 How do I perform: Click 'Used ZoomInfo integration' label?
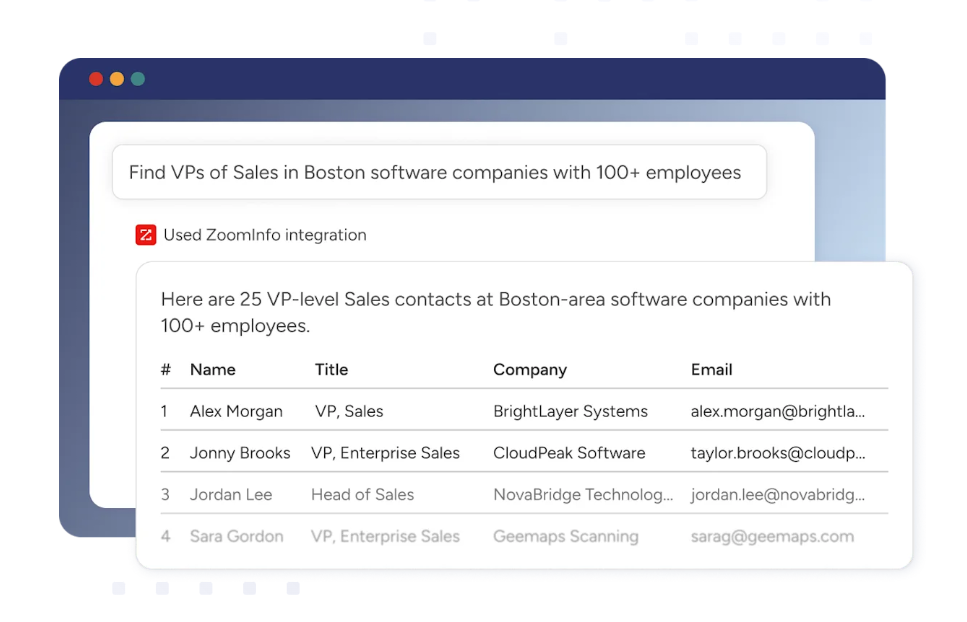point(265,235)
